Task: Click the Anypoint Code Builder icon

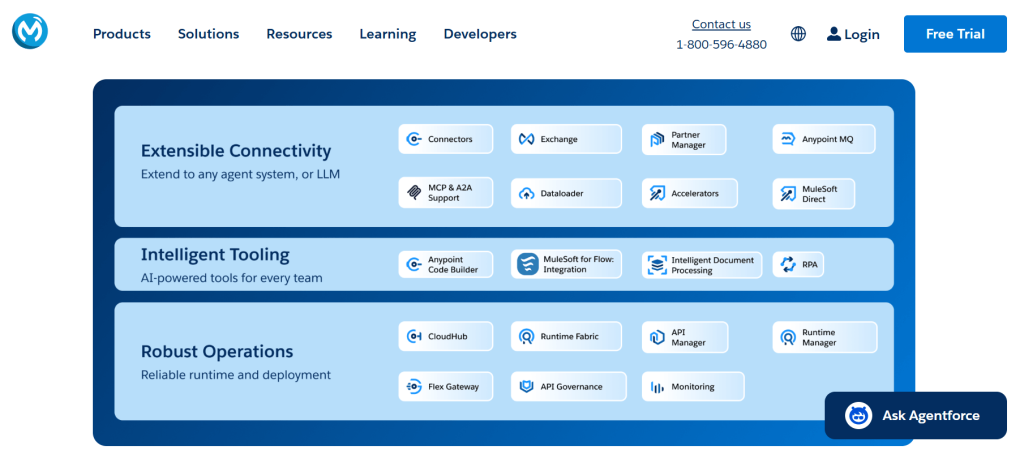Action: [x=413, y=265]
